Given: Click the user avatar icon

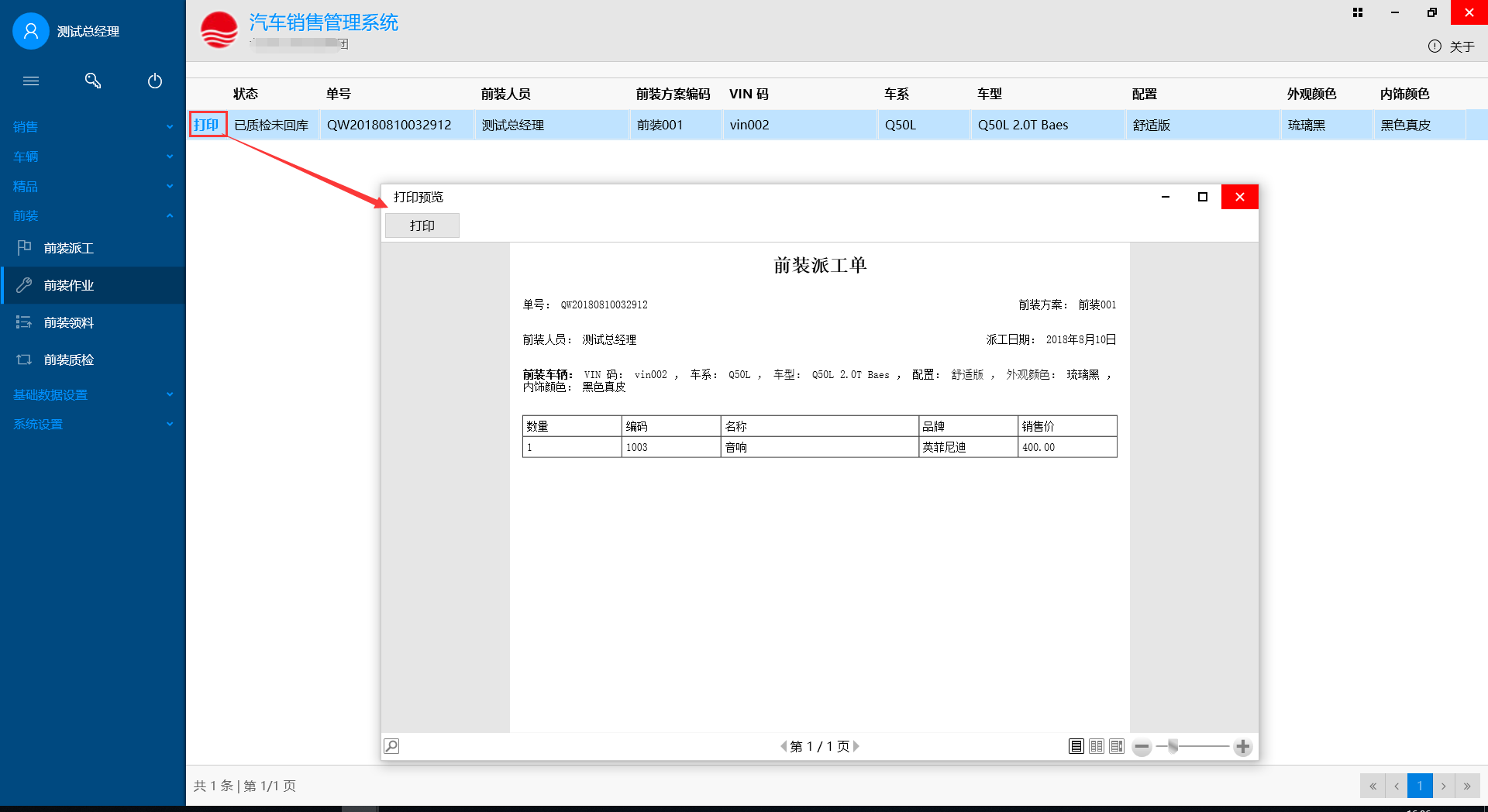Looking at the screenshot, I should point(31,31).
